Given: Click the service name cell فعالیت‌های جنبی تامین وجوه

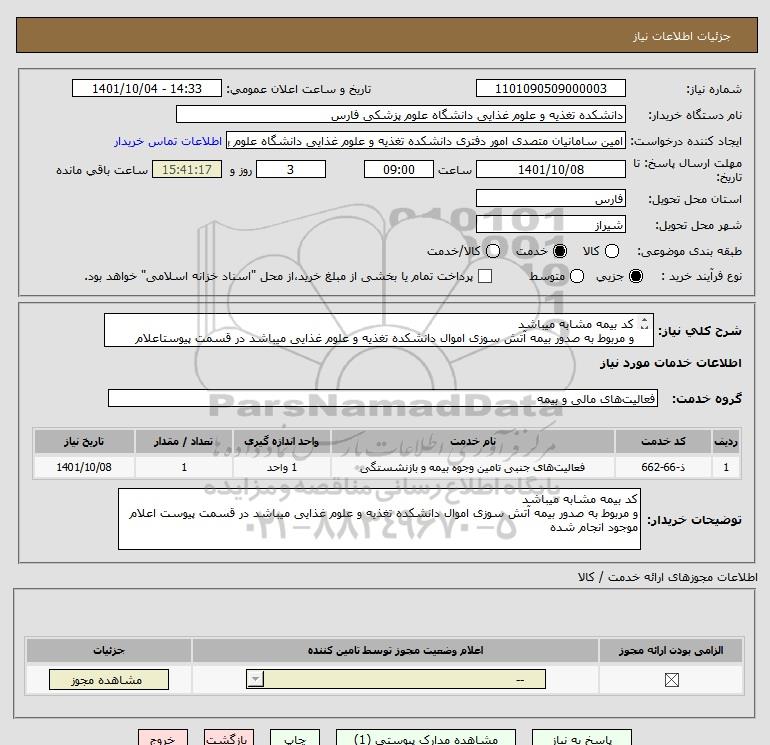Looking at the screenshot, I should coord(472,467).
